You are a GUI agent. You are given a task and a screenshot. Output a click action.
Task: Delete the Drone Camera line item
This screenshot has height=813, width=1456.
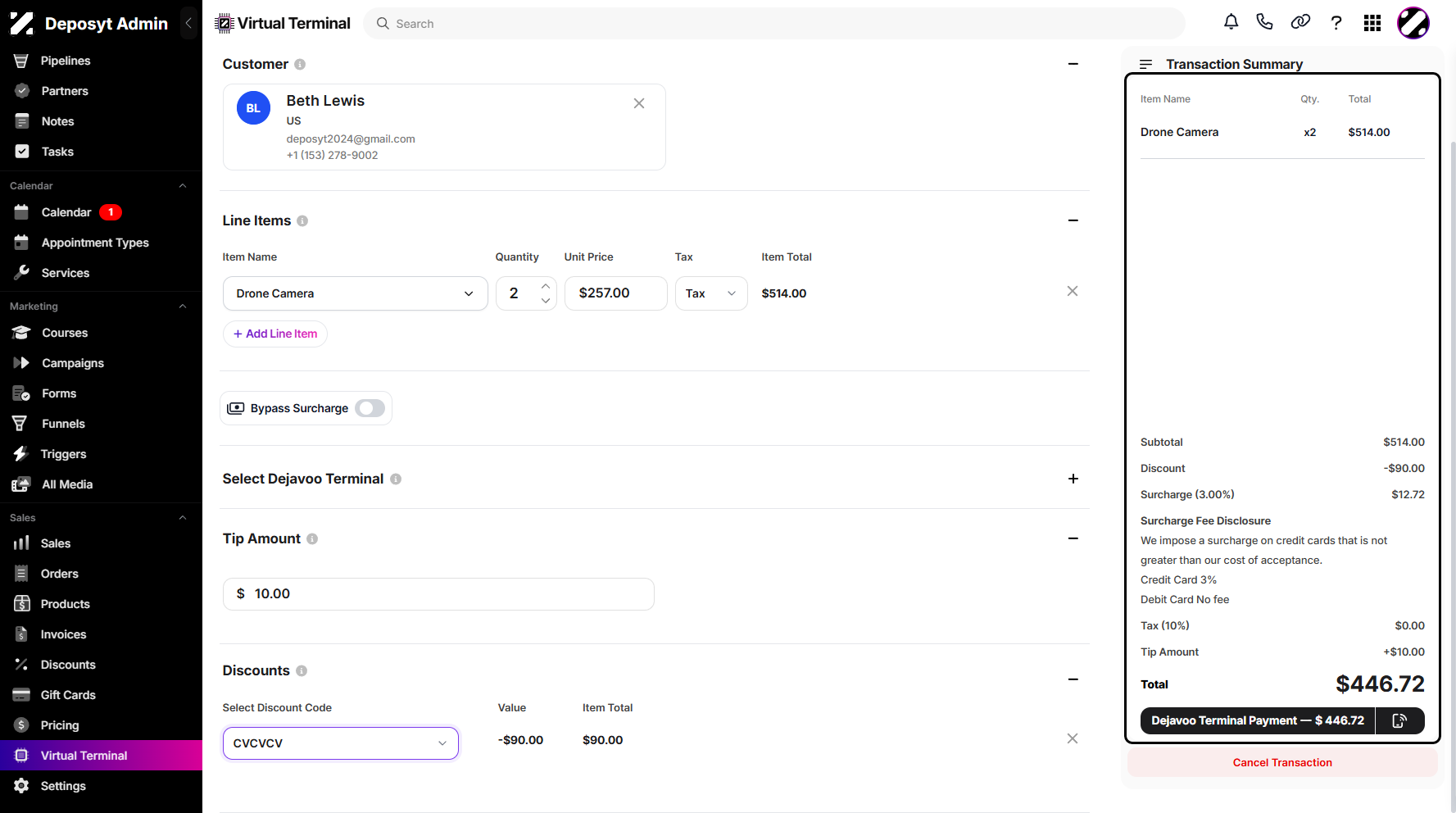tap(1073, 291)
